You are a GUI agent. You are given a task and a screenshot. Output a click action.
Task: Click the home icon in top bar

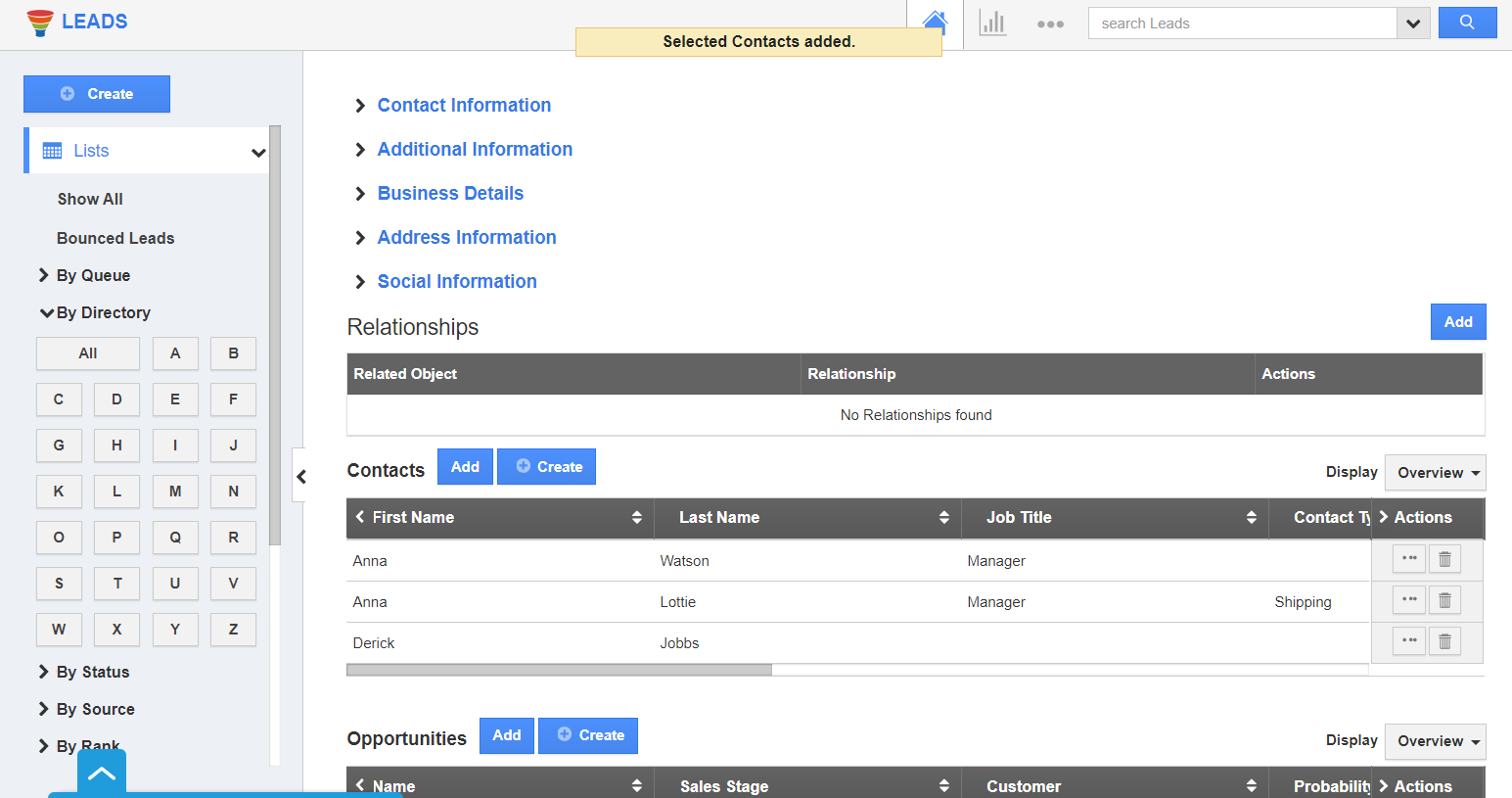coord(935,22)
